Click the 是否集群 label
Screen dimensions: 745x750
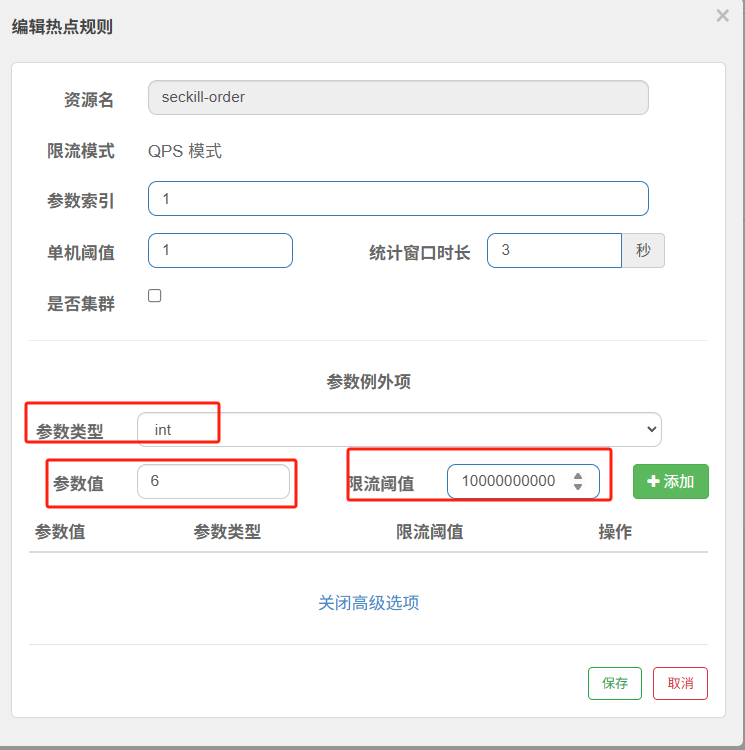(x=81, y=304)
